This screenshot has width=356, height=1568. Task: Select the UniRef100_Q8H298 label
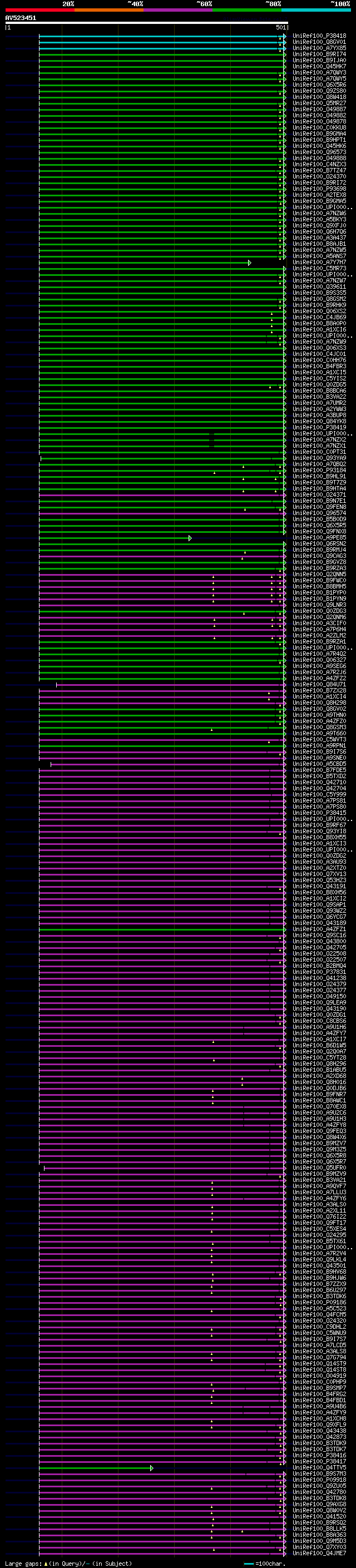coord(319,703)
